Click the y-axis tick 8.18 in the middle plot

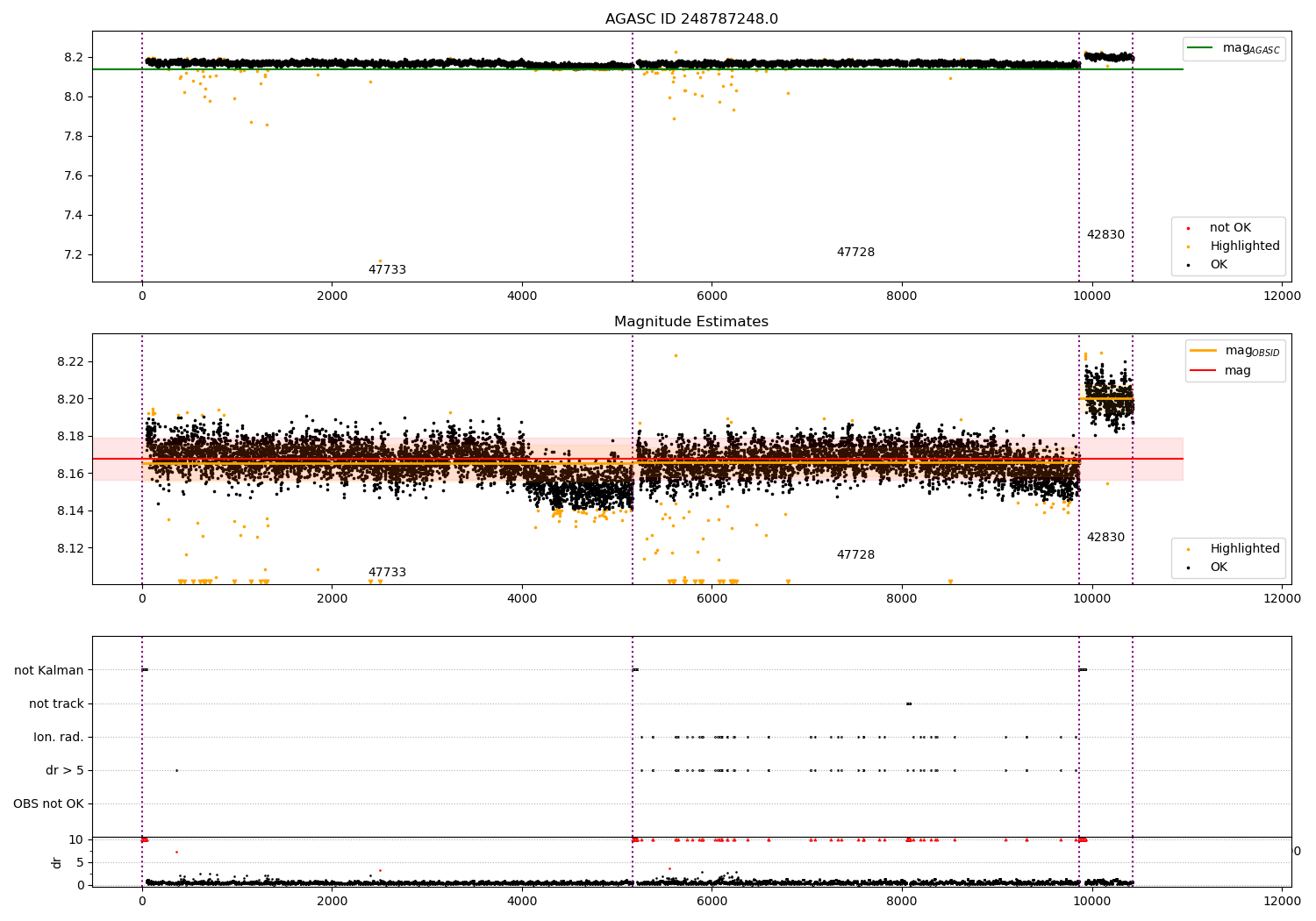tap(70, 436)
